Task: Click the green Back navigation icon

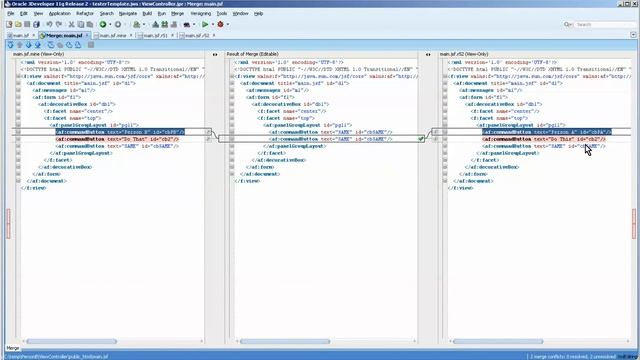Action: 103,24
